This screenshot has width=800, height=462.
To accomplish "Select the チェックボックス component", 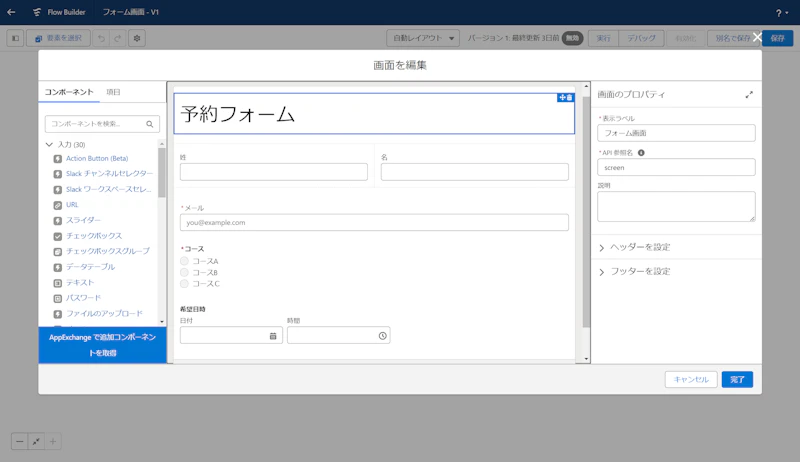I will [88, 236].
